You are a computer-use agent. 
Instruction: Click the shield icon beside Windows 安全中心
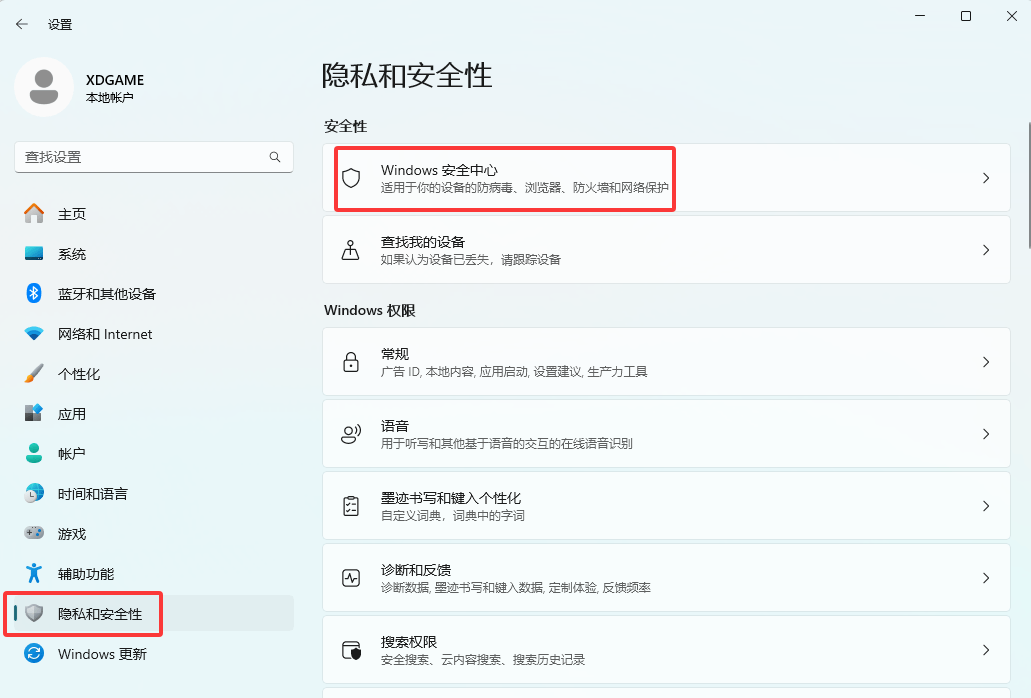pos(351,178)
